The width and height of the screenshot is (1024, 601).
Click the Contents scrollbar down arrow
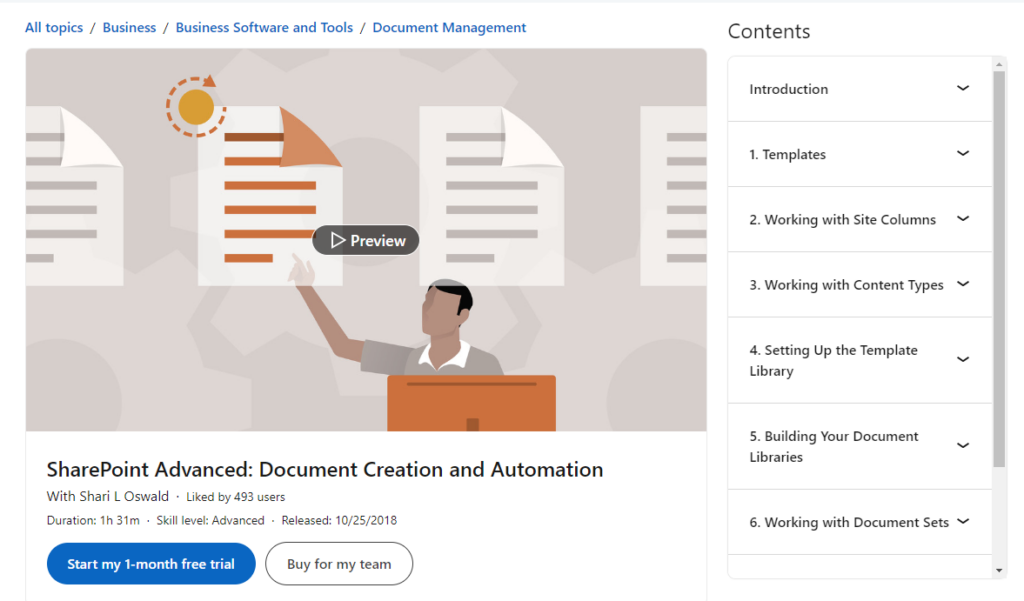tap(999, 570)
